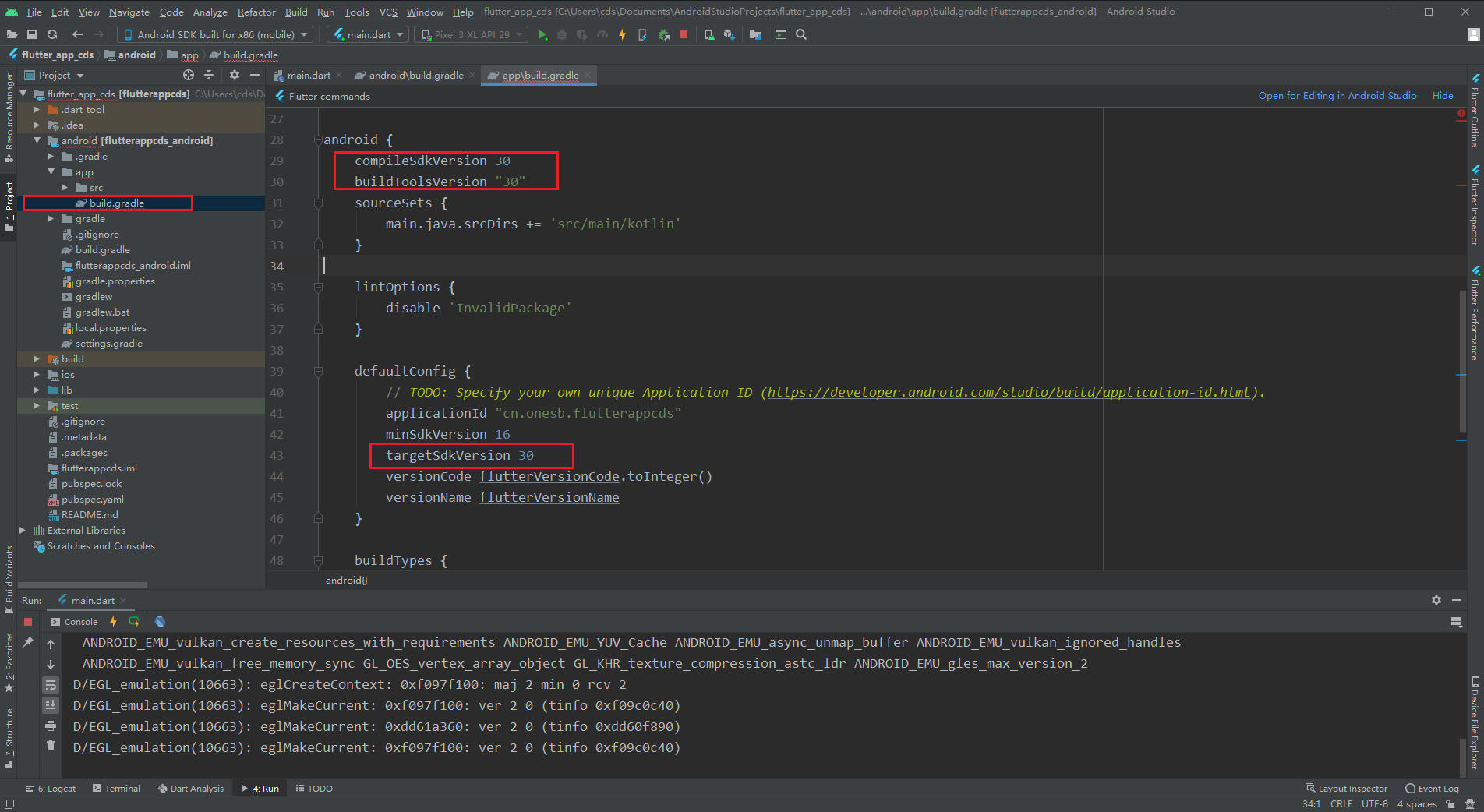Open the AVD Manager icon
The height and width of the screenshot is (812, 1484).
[x=709, y=34]
